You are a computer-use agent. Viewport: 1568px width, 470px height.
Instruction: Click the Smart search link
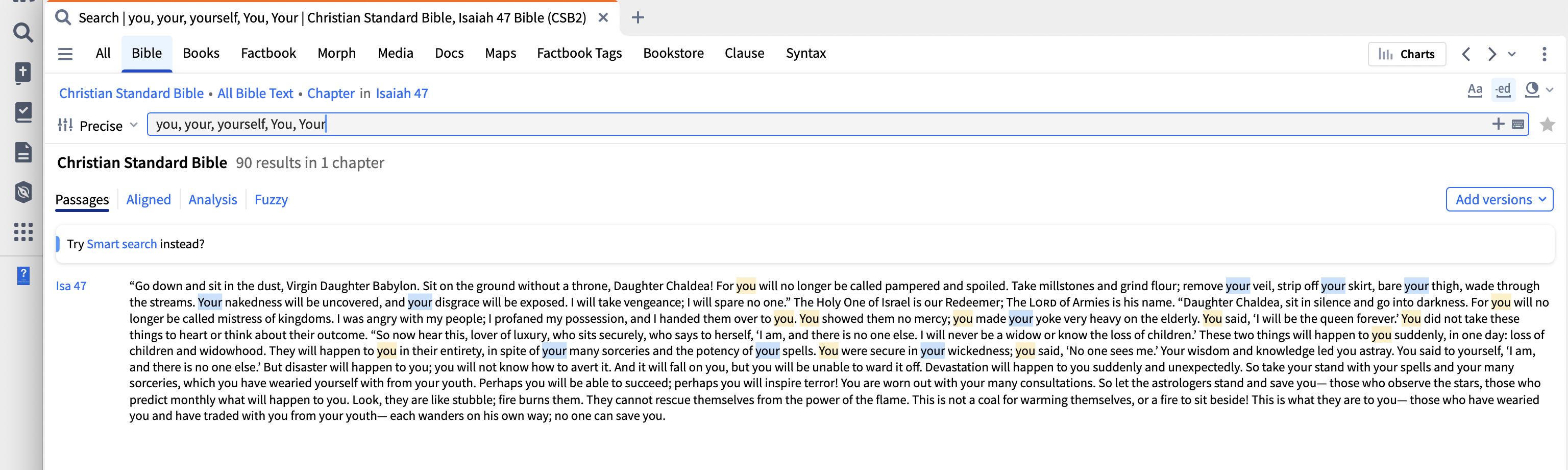[122, 244]
